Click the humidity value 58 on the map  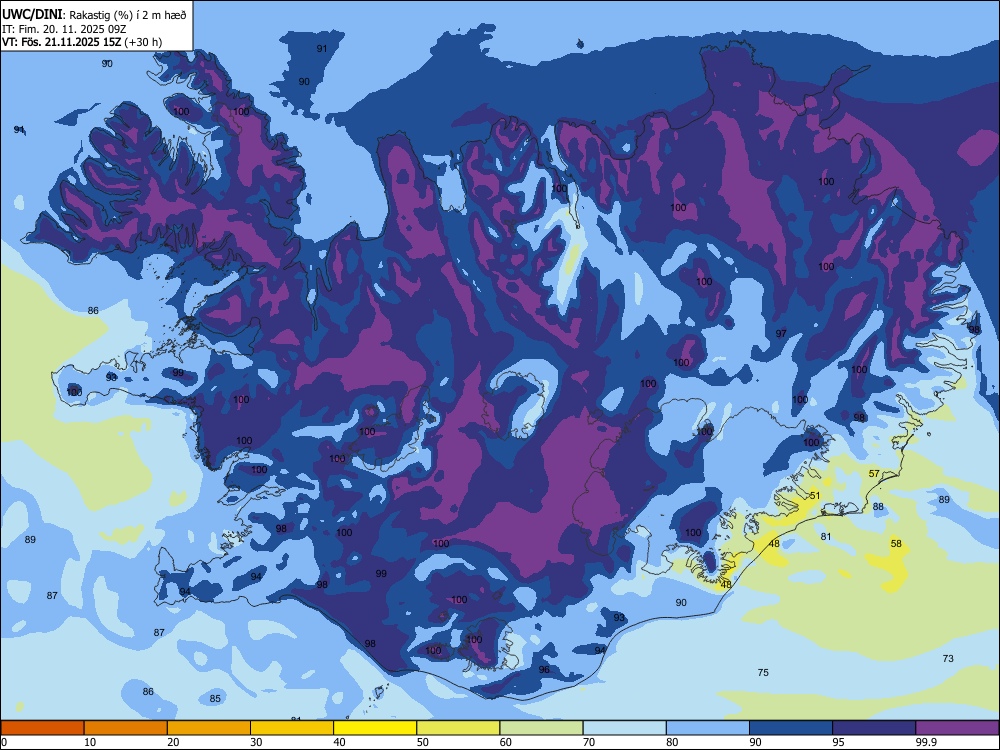[896, 543]
